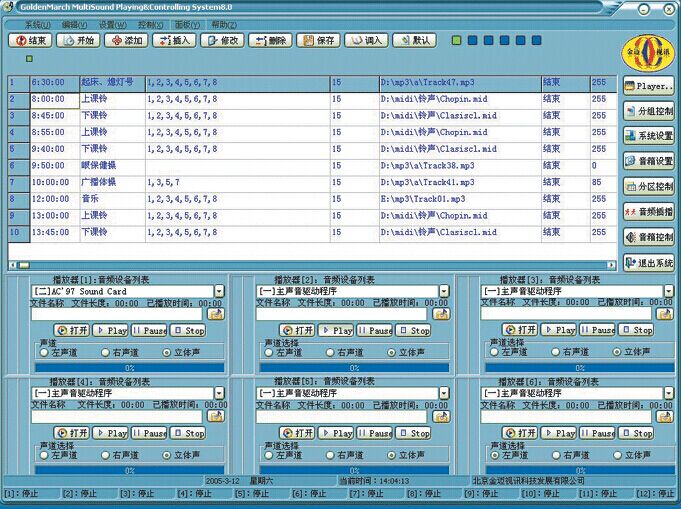Viewport: 681px width, 509px height.
Task: Click the browse file icon in 播放器[3]
Action: [x=665, y=314]
